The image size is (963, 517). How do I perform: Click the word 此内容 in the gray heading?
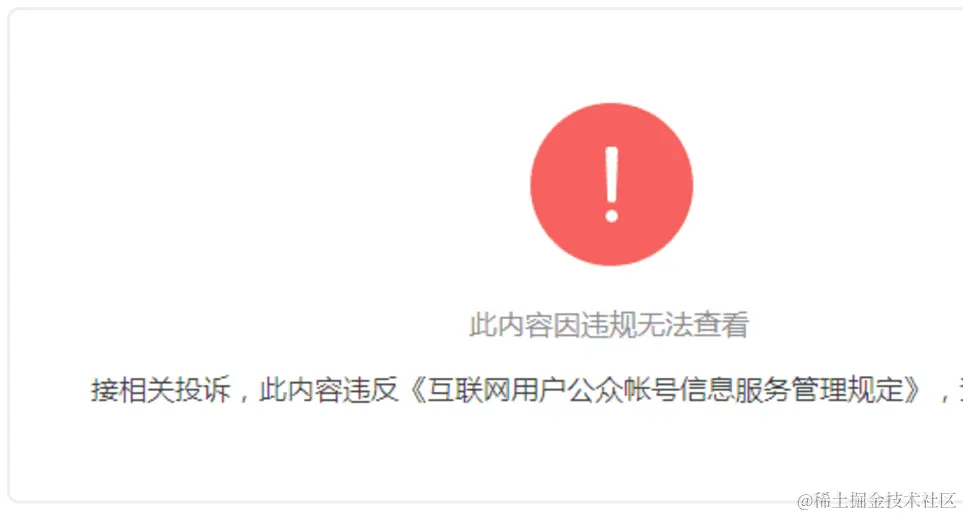tap(511, 325)
